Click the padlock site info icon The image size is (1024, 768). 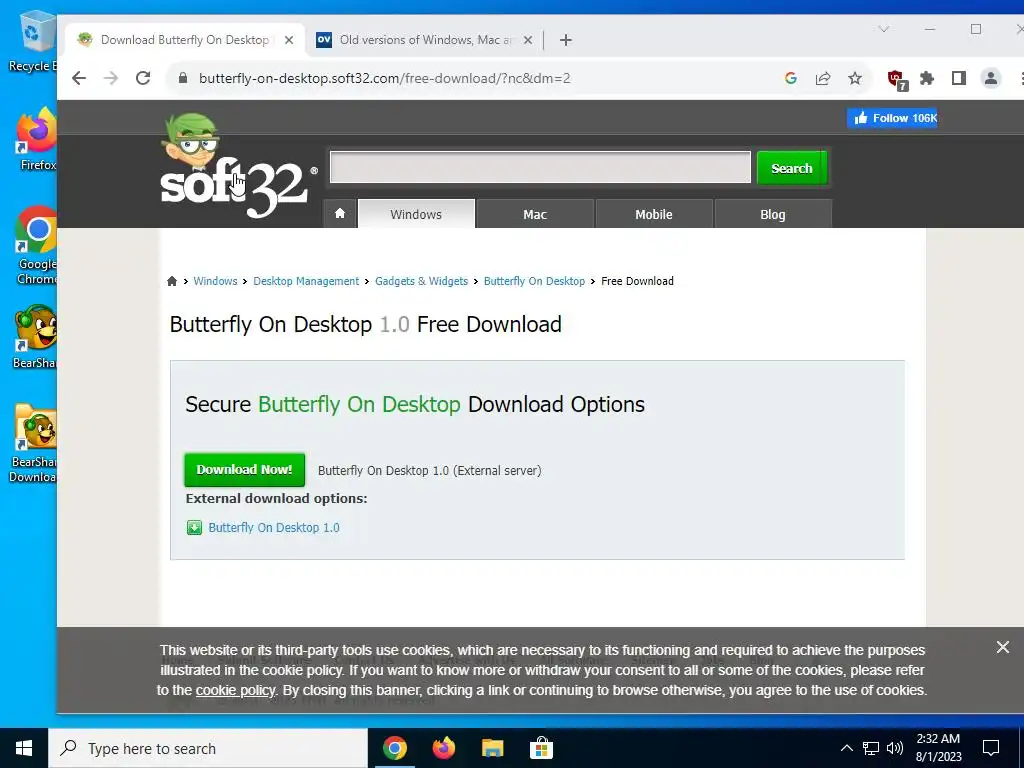(x=183, y=78)
